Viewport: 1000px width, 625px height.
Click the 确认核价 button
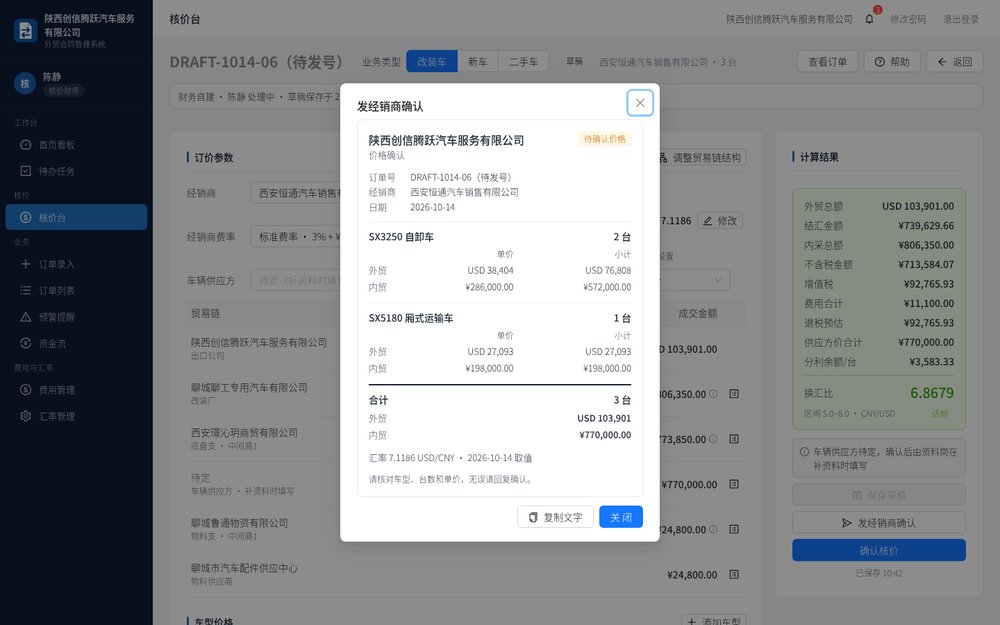pyautogui.click(x=879, y=550)
